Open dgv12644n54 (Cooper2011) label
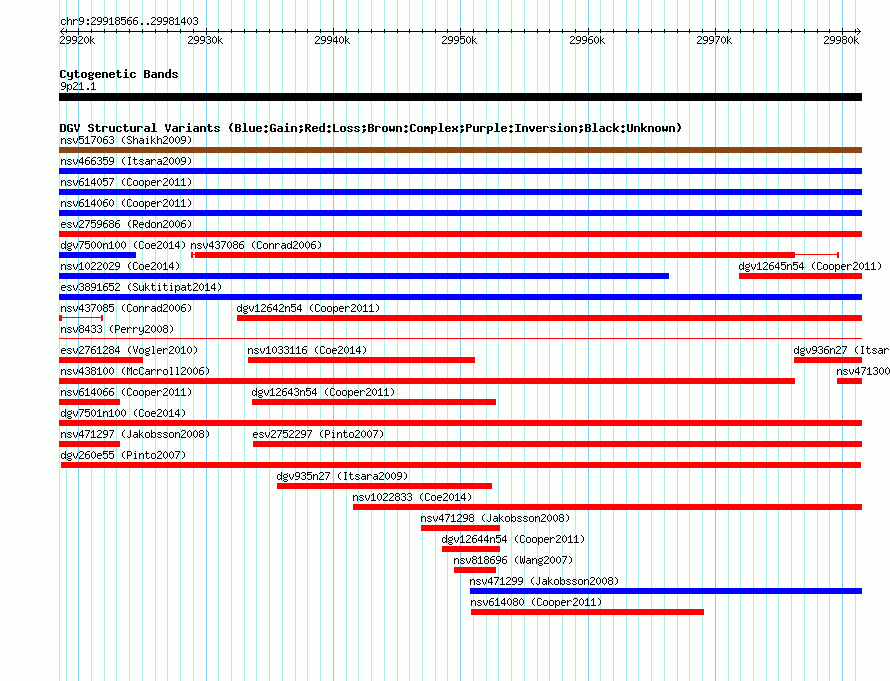This screenshot has height=681, width=890. (x=513, y=539)
